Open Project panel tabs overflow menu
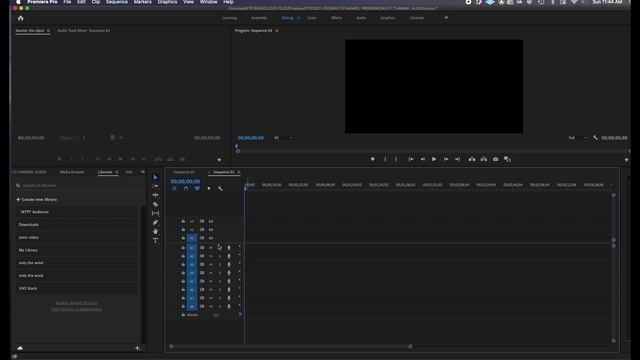The height and width of the screenshot is (360, 640). tap(142, 172)
